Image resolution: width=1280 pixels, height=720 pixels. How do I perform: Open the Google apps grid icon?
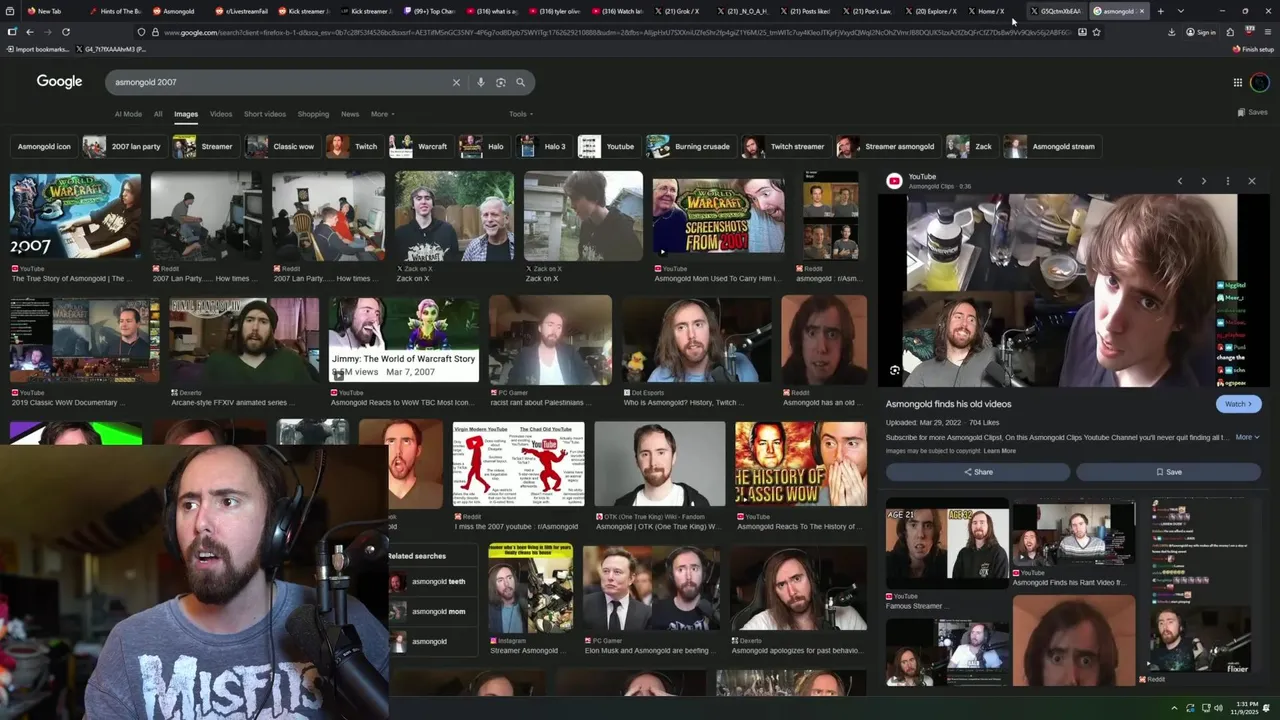click(x=1237, y=82)
